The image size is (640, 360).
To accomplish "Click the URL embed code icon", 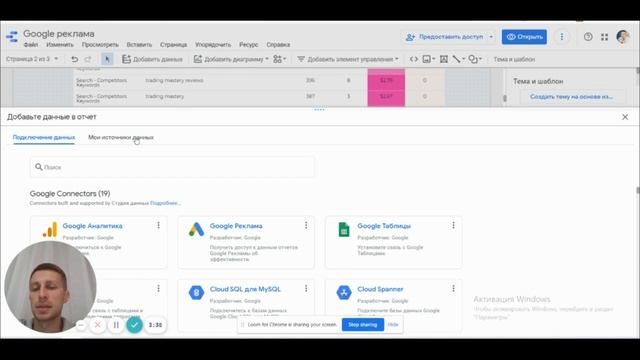I will [414, 59].
